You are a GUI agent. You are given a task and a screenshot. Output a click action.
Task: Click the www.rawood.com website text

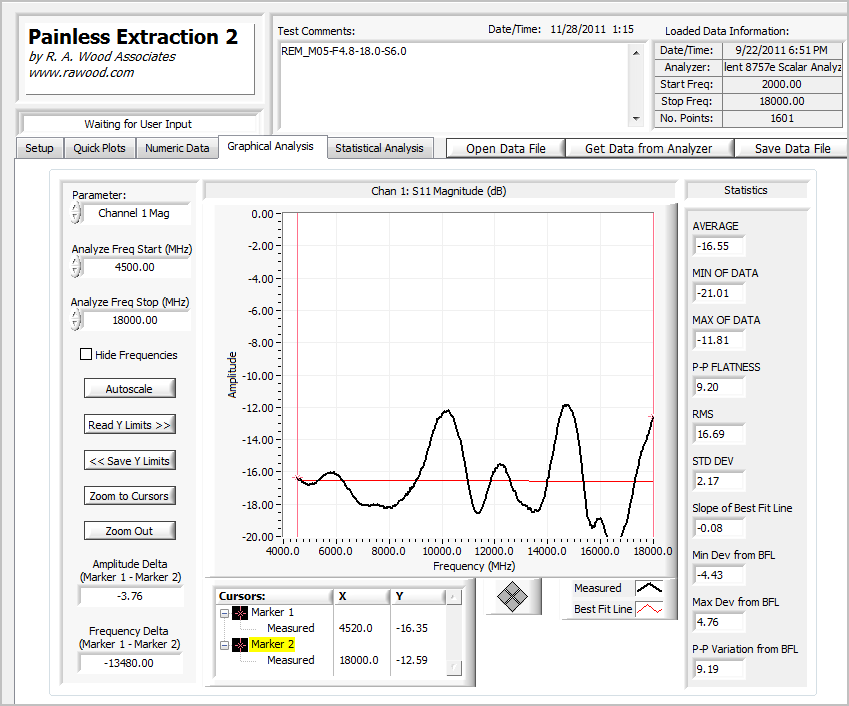(81, 73)
